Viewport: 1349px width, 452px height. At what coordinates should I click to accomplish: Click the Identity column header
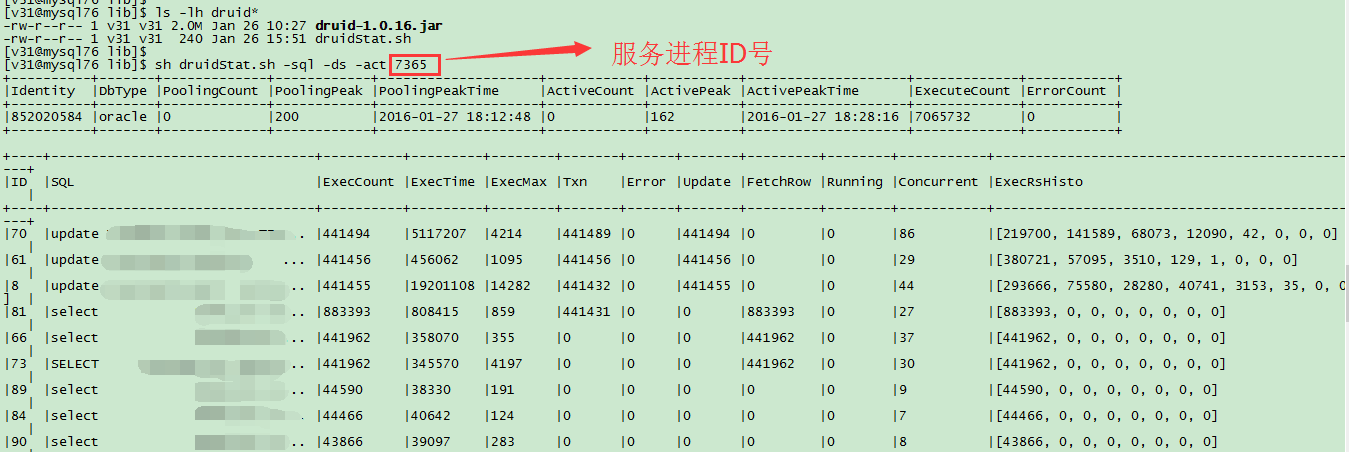[x=43, y=90]
